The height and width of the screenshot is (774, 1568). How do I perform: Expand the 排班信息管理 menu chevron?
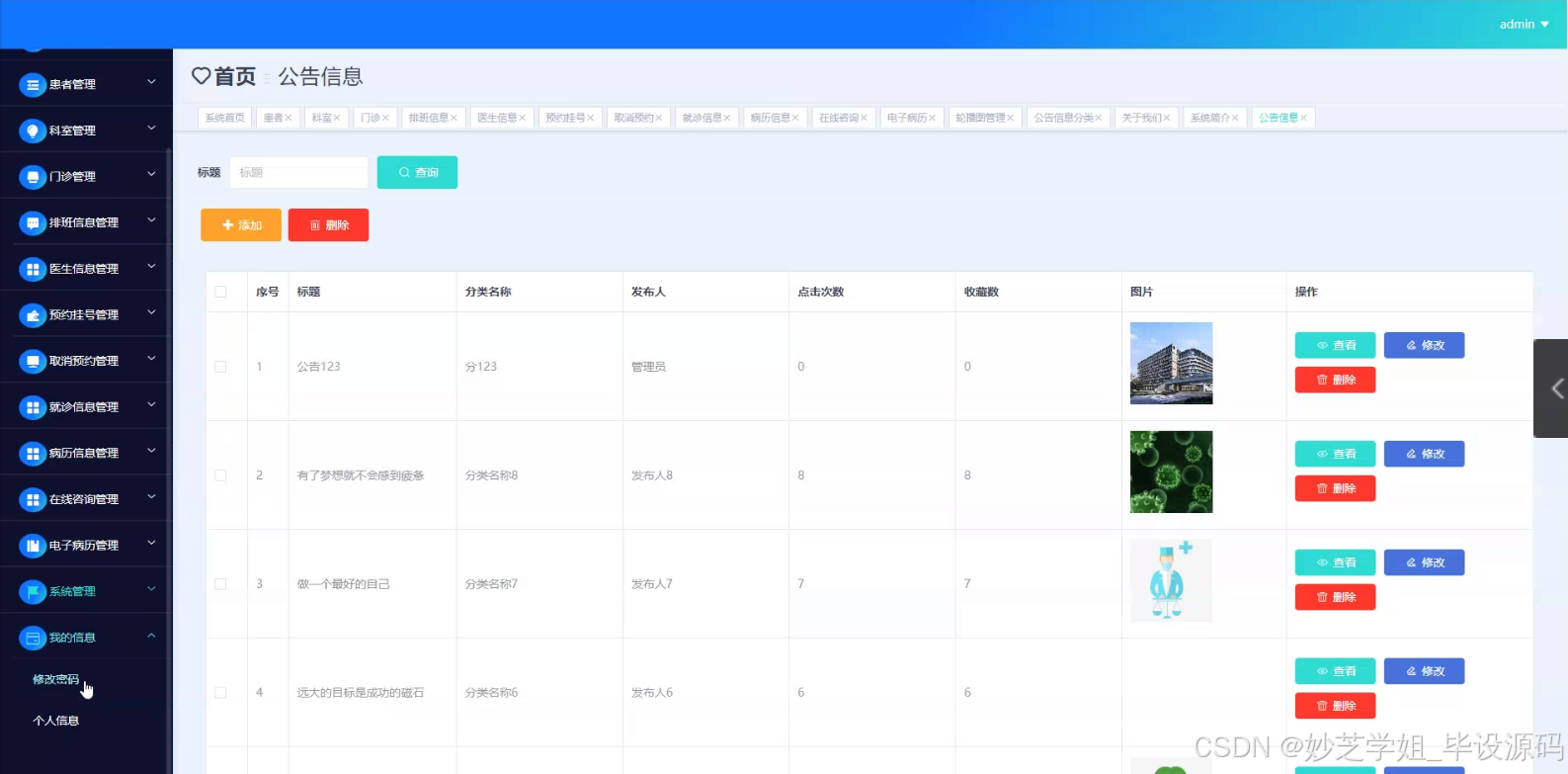tap(151, 220)
